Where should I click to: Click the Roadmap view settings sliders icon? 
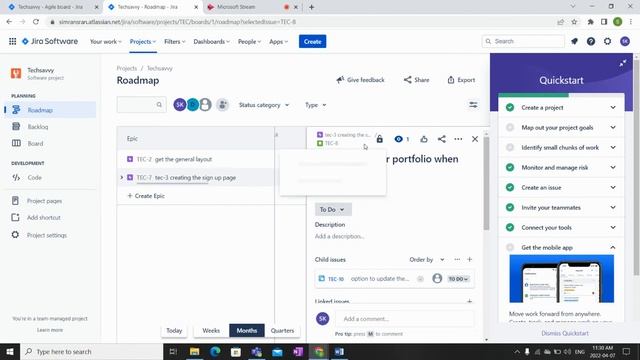[473, 105]
